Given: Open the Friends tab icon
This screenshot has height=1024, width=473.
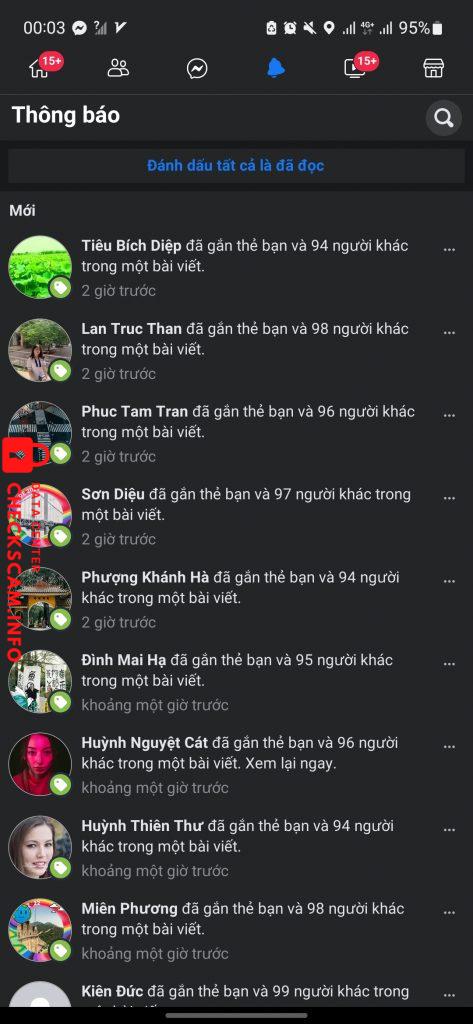Looking at the screenshot, I should pos(118,68).
